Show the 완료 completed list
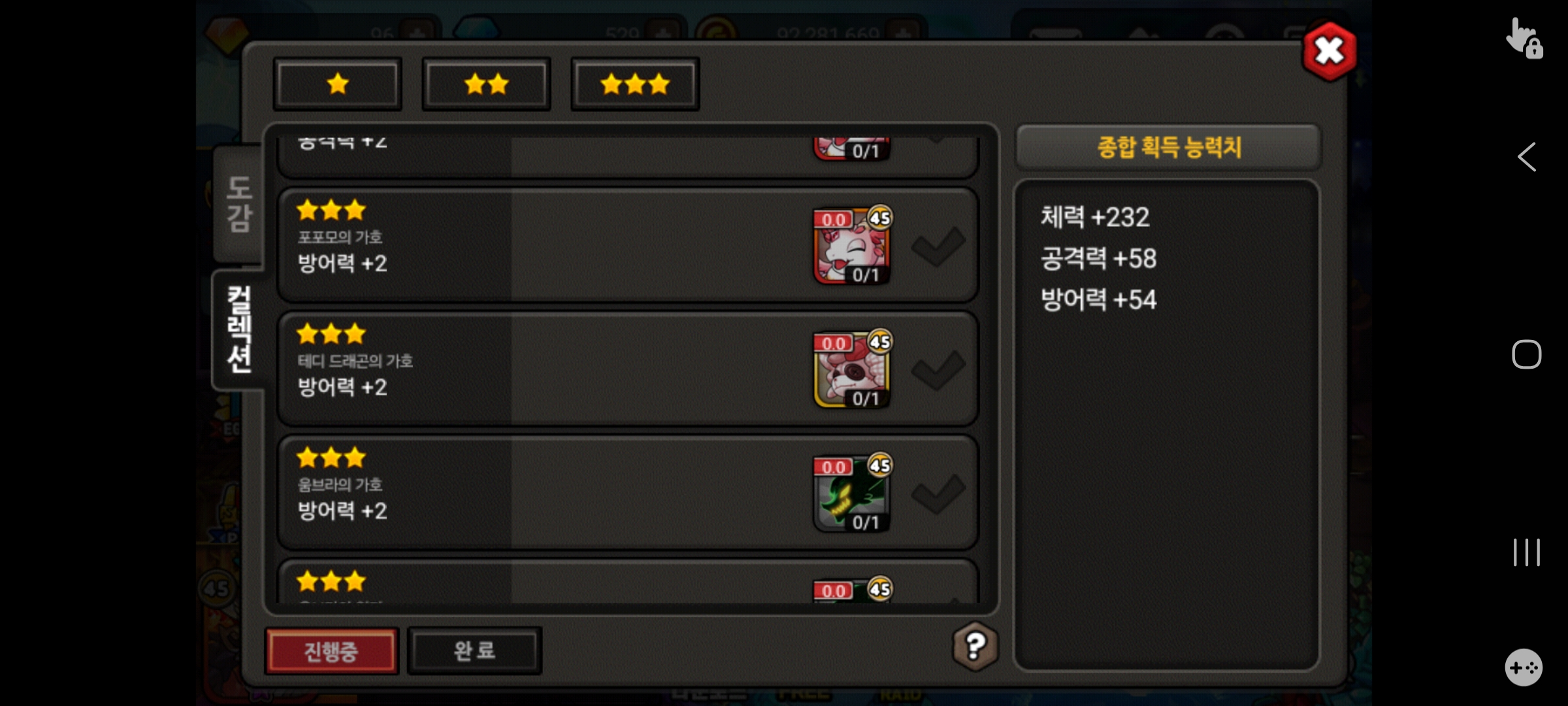 (x=474, y=650)
